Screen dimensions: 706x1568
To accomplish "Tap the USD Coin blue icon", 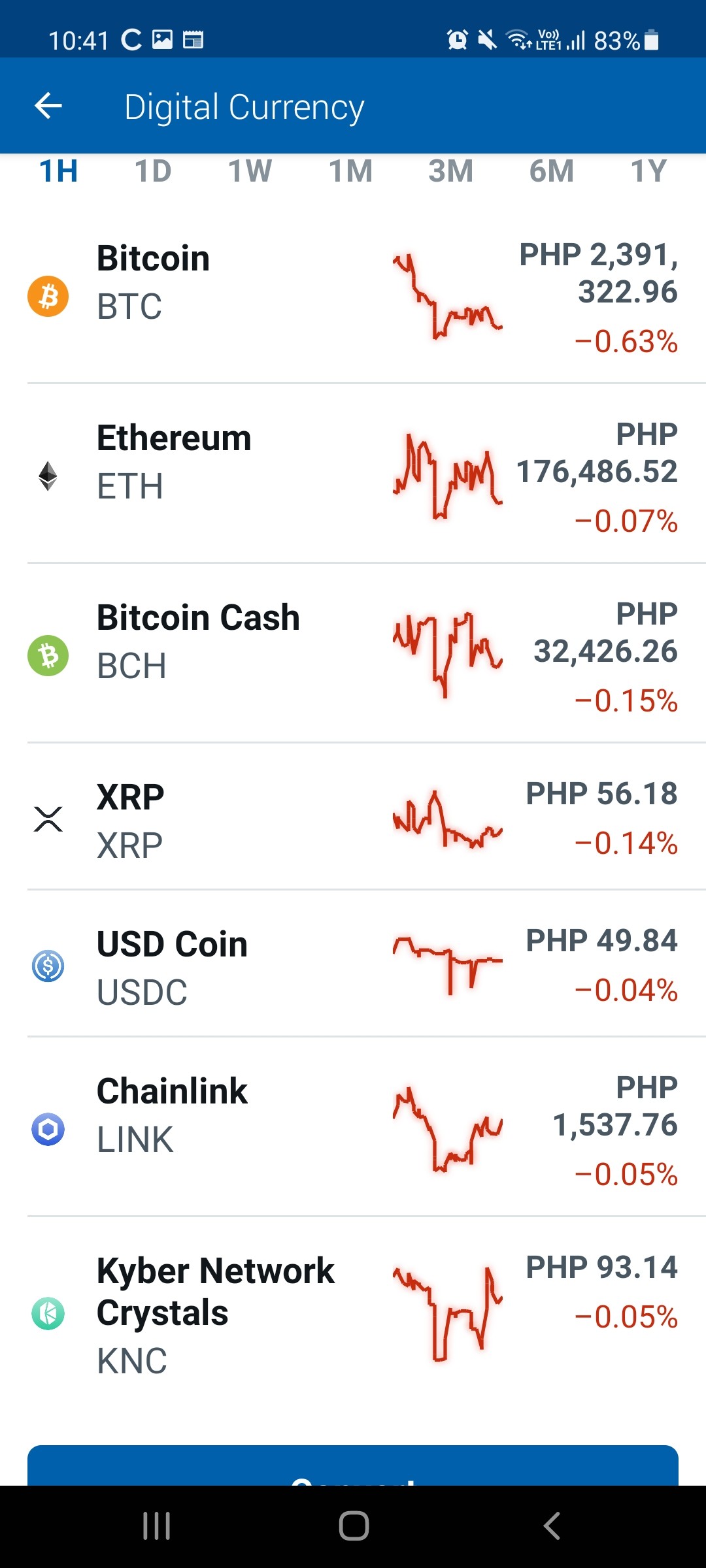I will [48, 966].
